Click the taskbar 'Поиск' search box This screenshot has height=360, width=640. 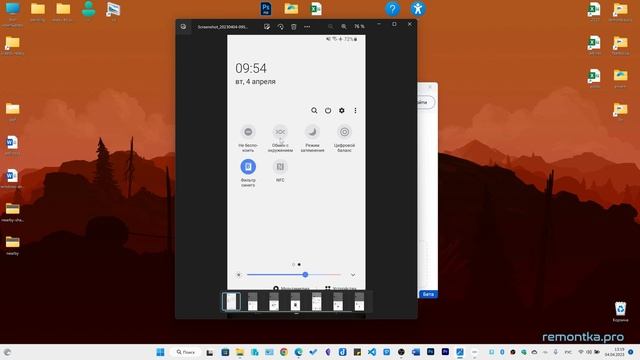186,352
